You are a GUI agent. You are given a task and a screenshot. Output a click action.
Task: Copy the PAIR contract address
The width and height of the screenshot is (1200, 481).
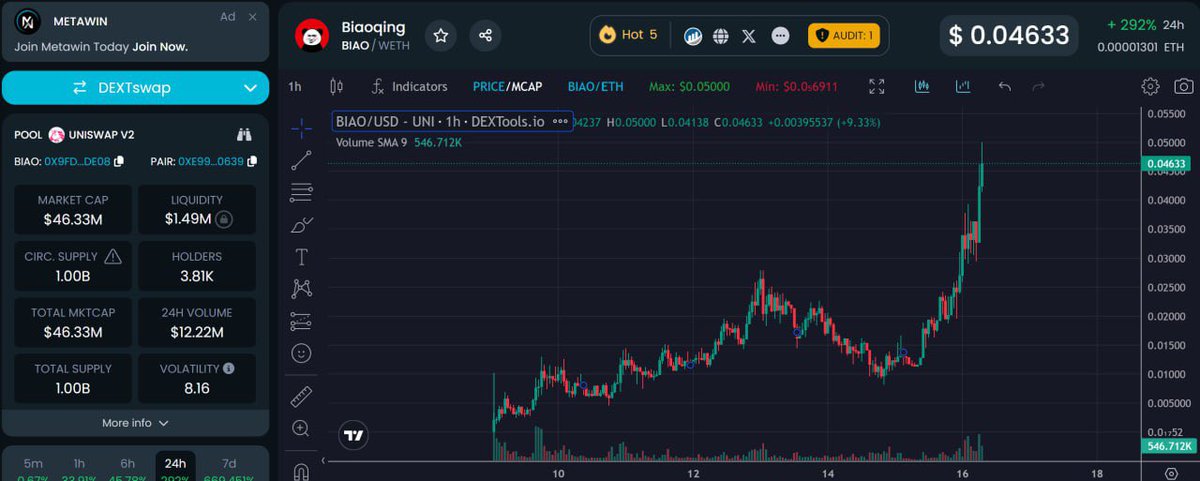[x=252, y=161]
